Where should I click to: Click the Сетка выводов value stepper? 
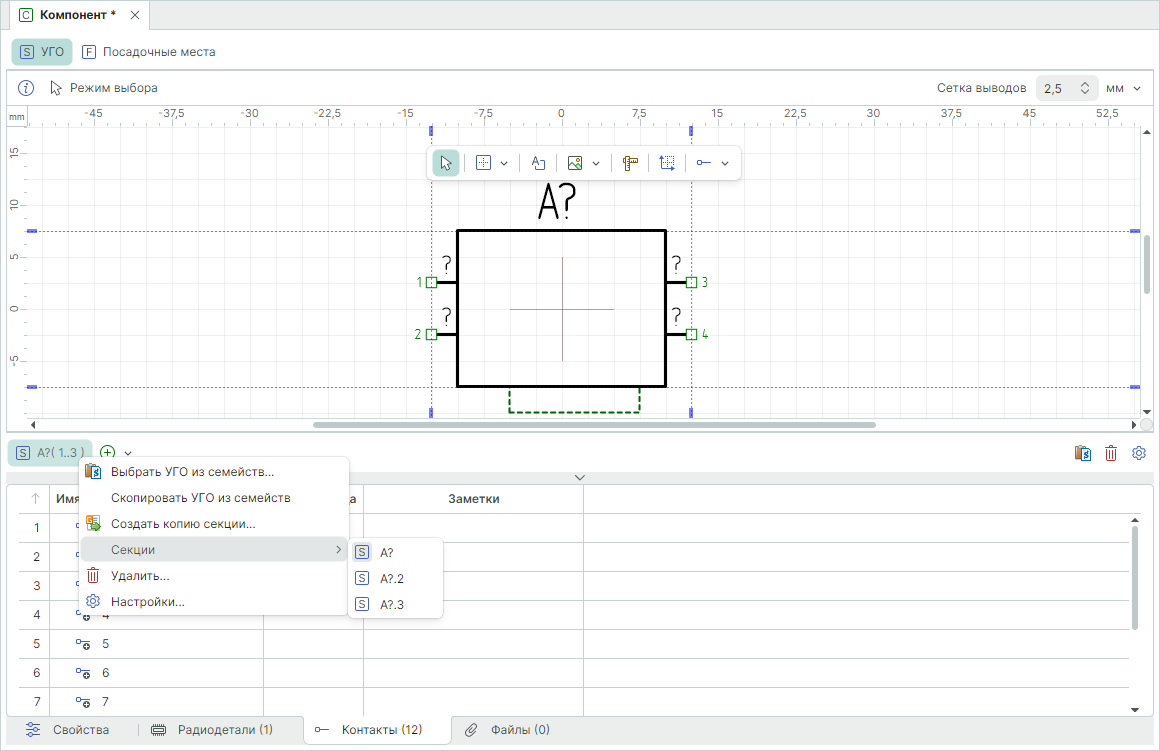pyautogui.click(x=1085, y=88)
